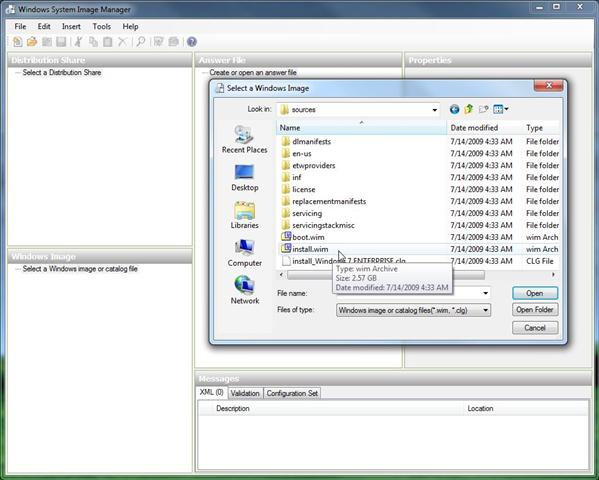599x480 pixels.
Task: Click the Cut scissors toolbar icon
Action: [x=78, y=42]
